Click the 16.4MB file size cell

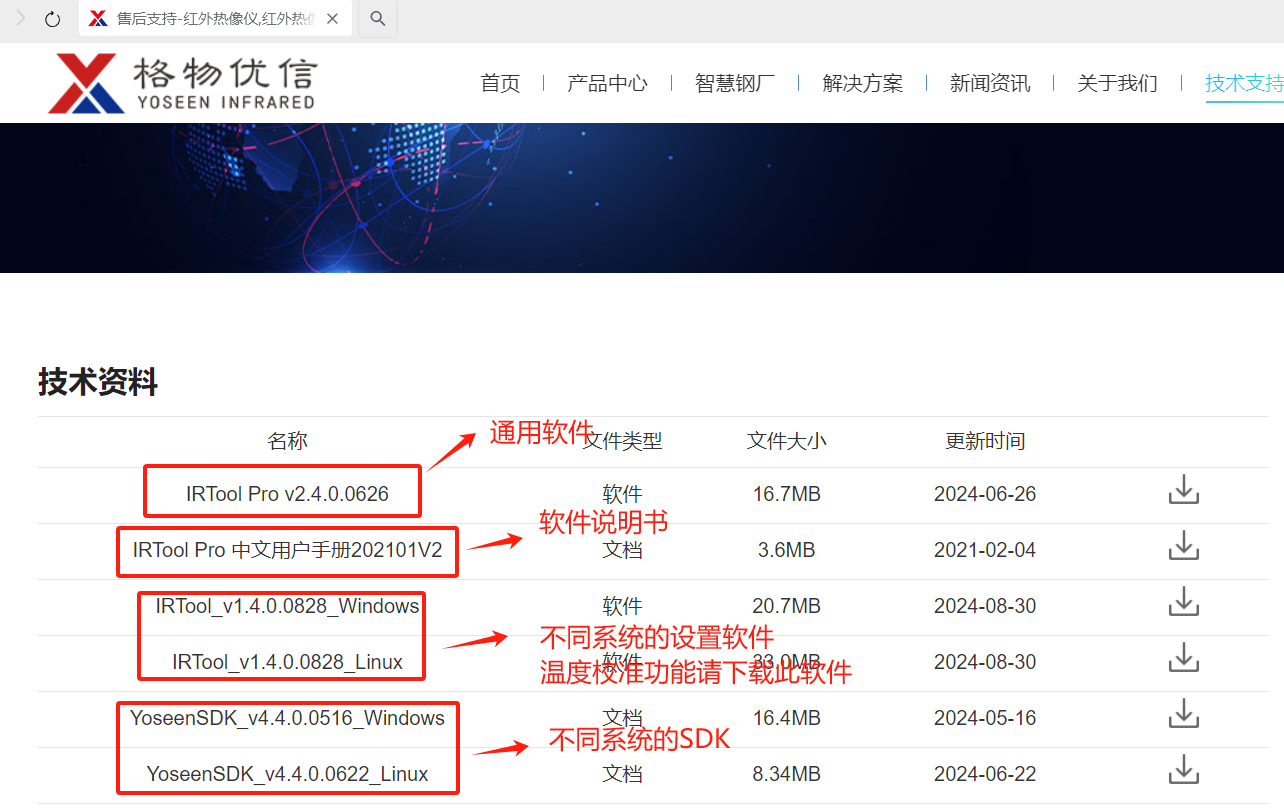[x=786, y=718]
